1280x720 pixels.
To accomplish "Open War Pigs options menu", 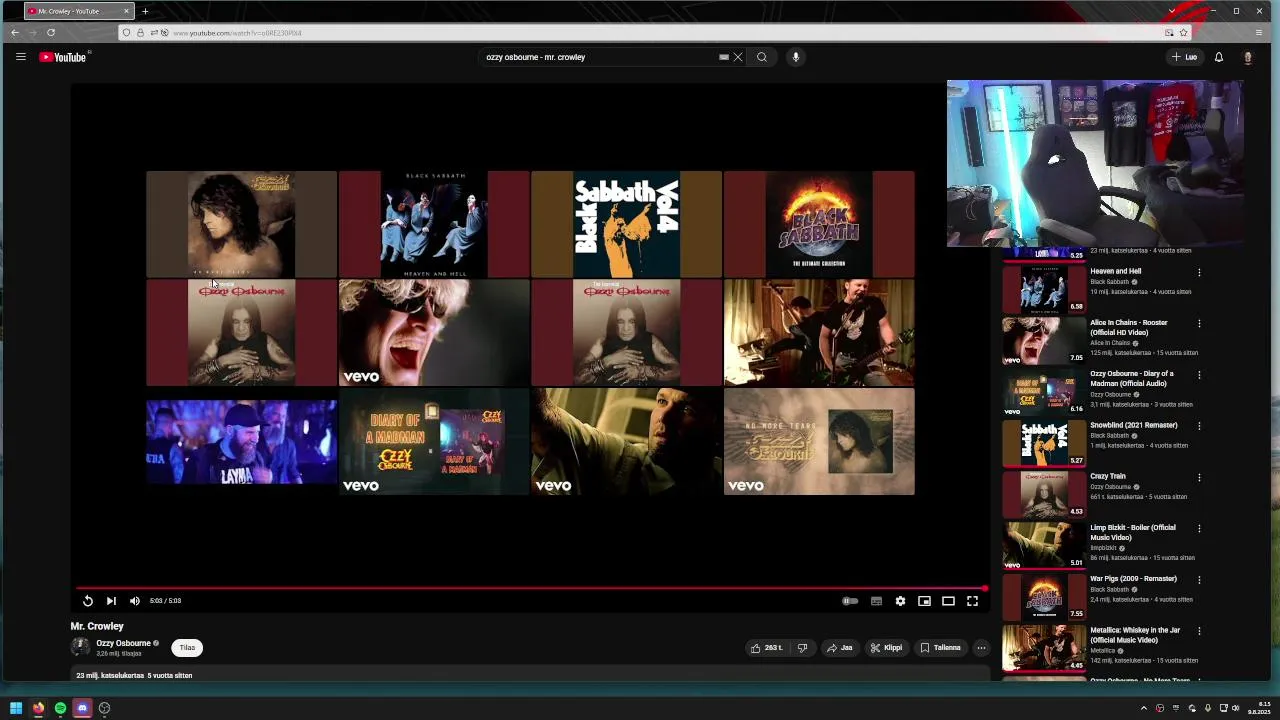I will click(1199, 579).
